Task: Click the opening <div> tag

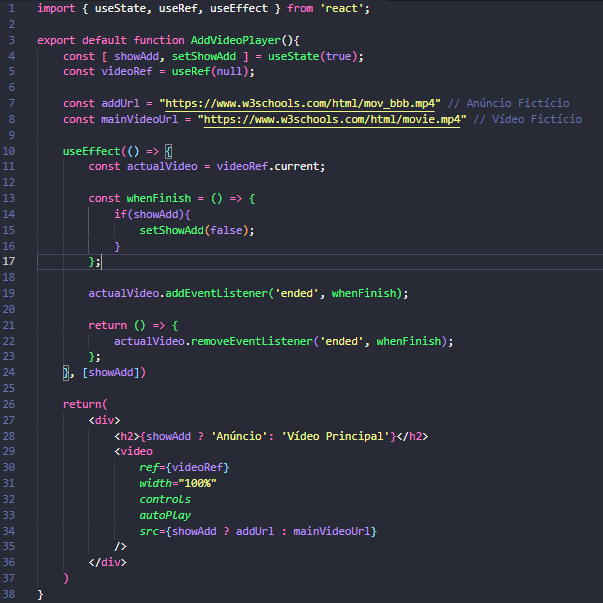Action: pos(105,420)
